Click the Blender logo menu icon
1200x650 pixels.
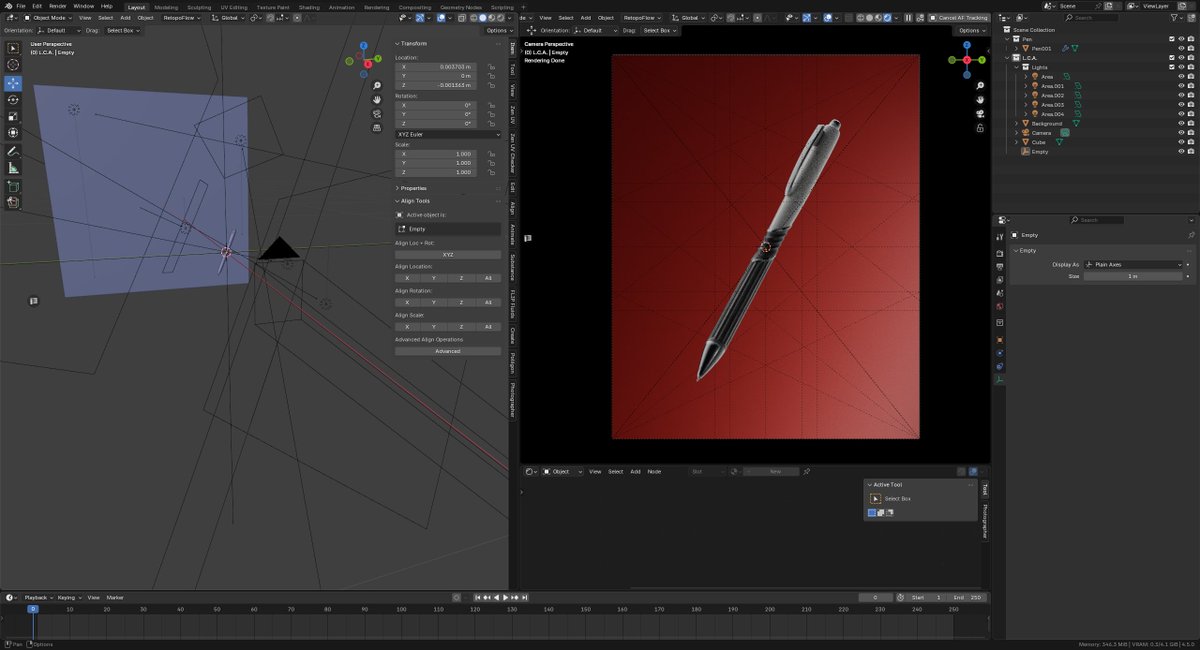7,6
